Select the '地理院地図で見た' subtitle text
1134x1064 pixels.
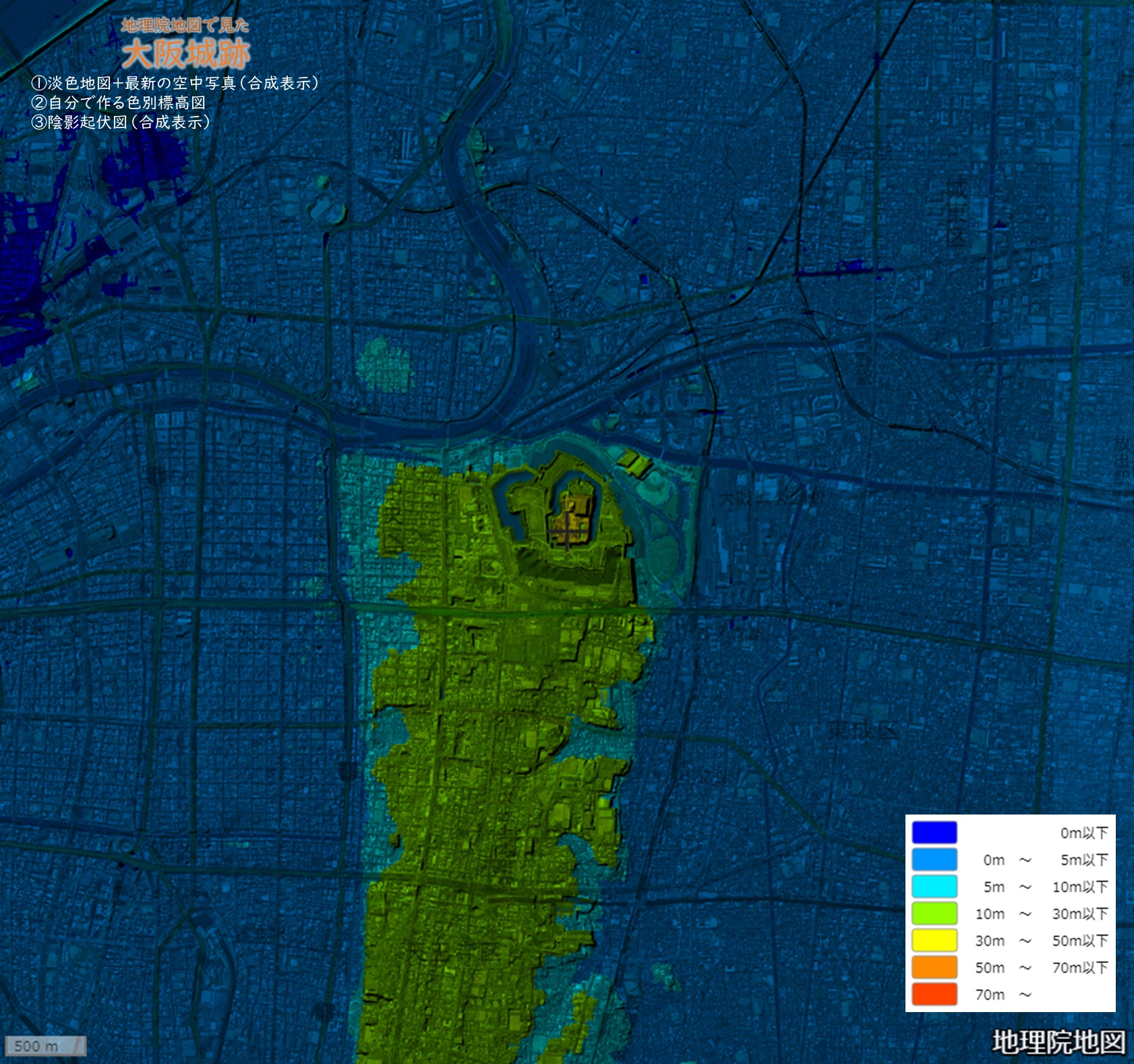click(x=185, y=26)
